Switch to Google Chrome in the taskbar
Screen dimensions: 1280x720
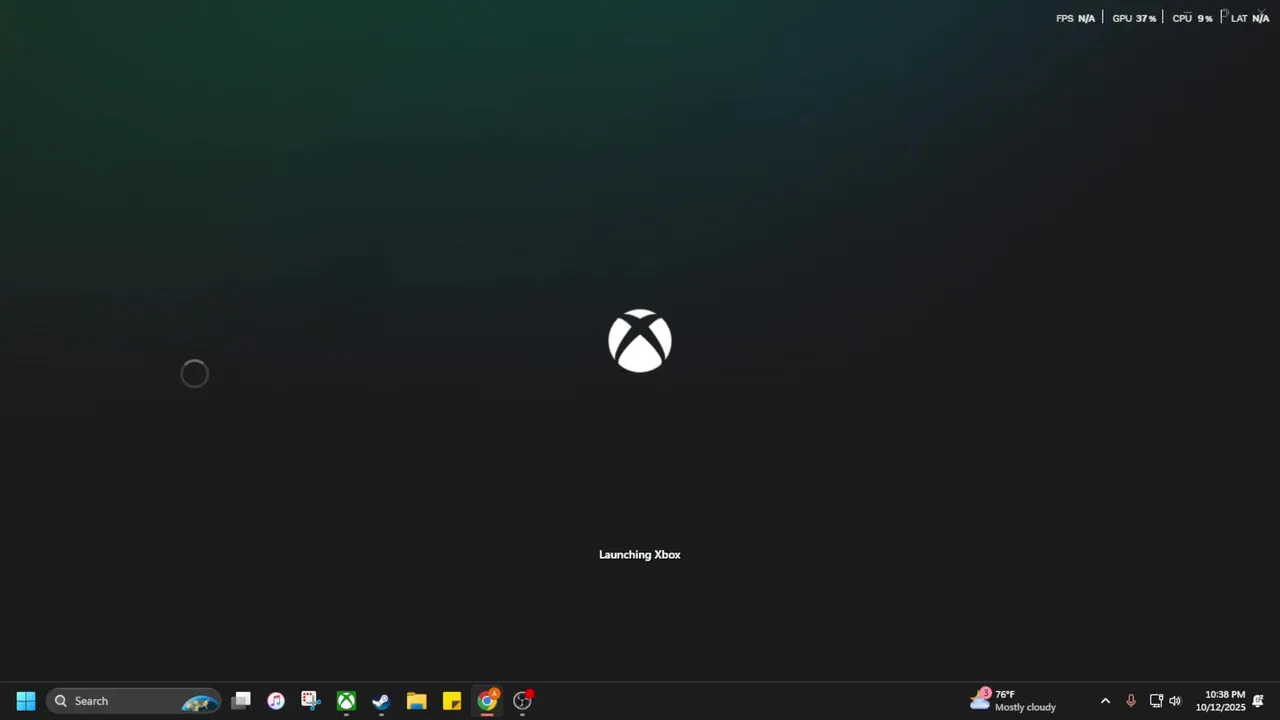click(487, 701)
